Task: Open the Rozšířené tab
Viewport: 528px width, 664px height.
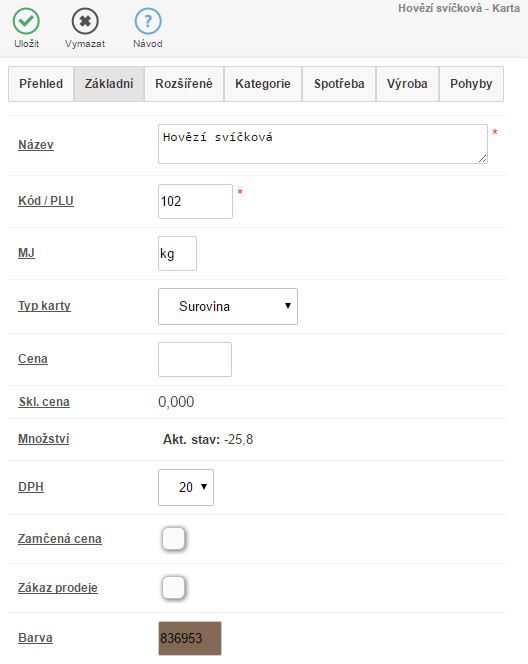Action: (184, 84)
